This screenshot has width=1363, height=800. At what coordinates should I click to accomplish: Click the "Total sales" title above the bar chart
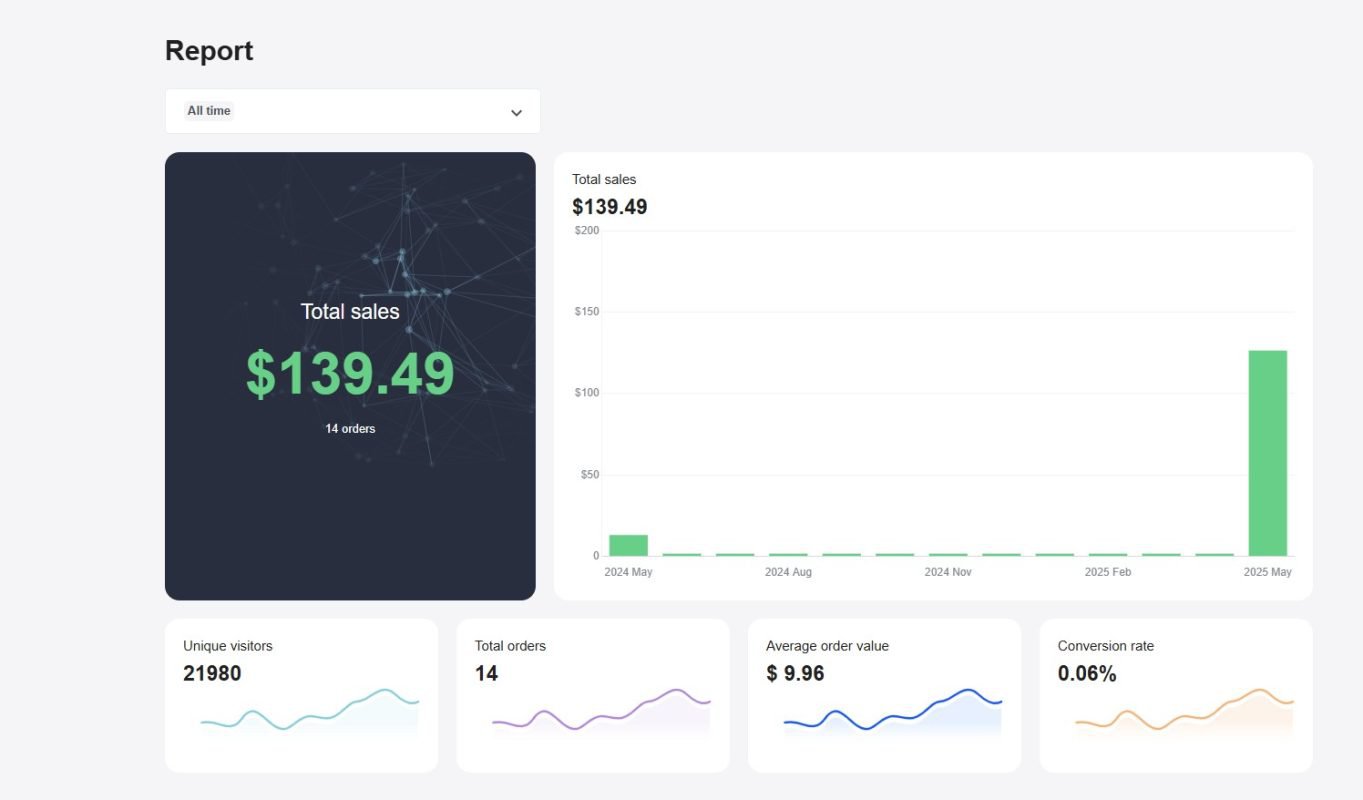pyautogui.click(x=604, y=180)
